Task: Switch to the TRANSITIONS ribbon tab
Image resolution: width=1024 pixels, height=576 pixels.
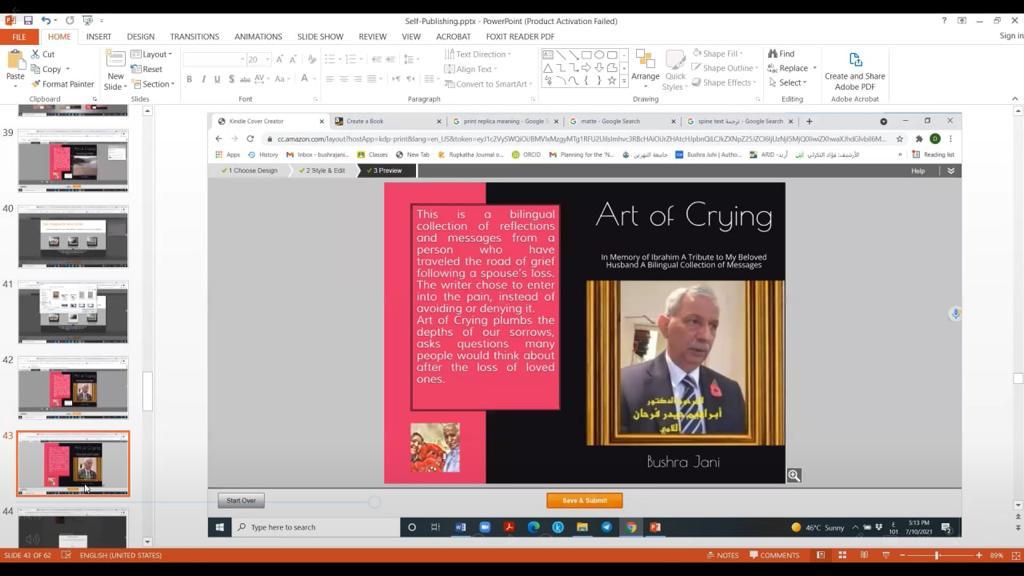Action: [x=194, y=37]
